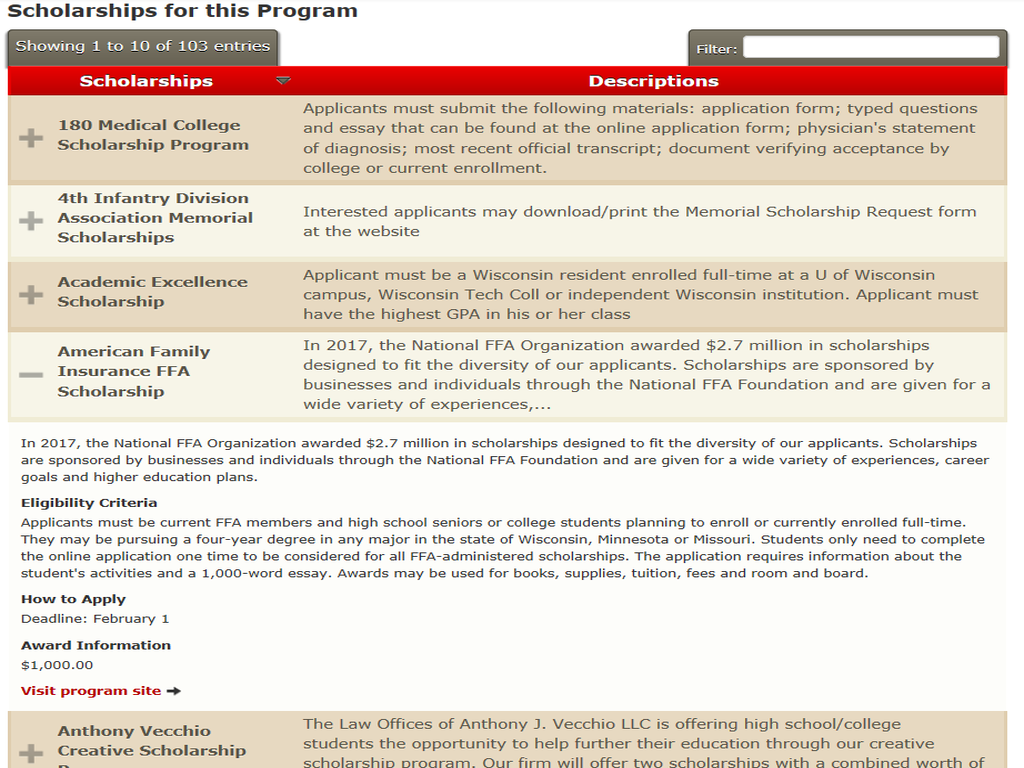Click the Award Information heading
The height and width of the screenshot is (768, 1024).
point(96,645)
